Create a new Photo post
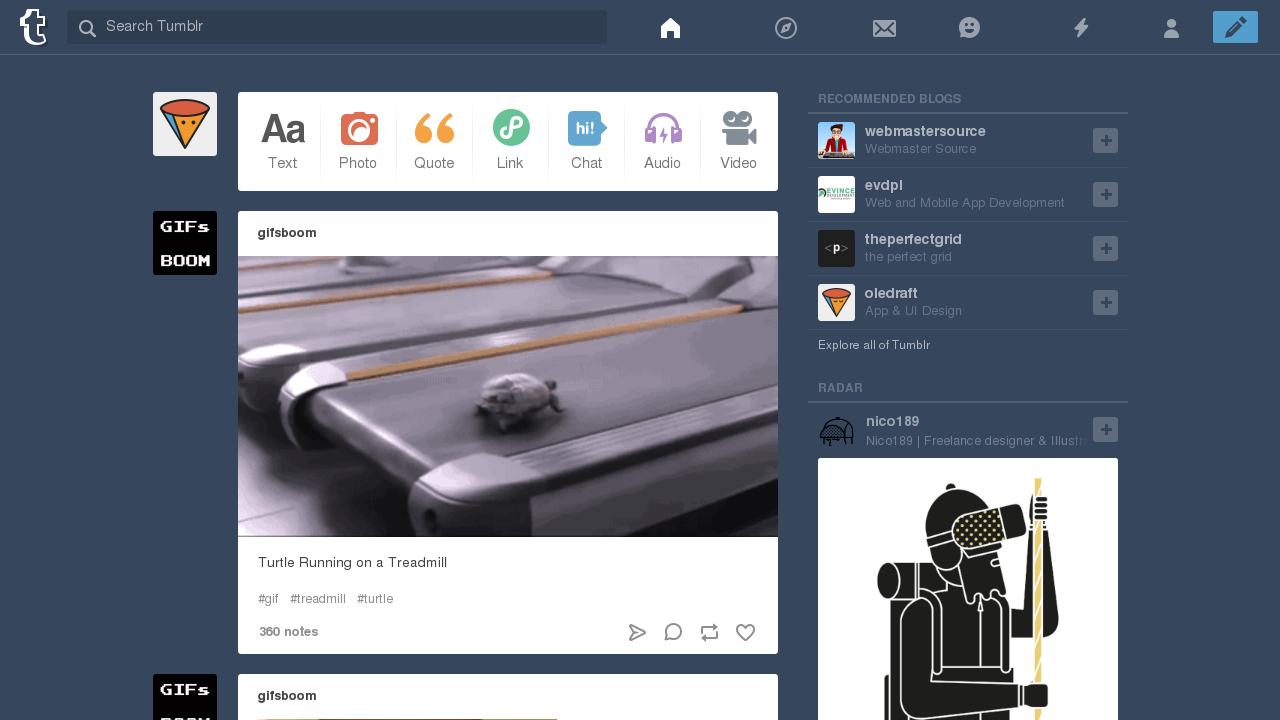The image size is (1280, 720). [358, 141]
